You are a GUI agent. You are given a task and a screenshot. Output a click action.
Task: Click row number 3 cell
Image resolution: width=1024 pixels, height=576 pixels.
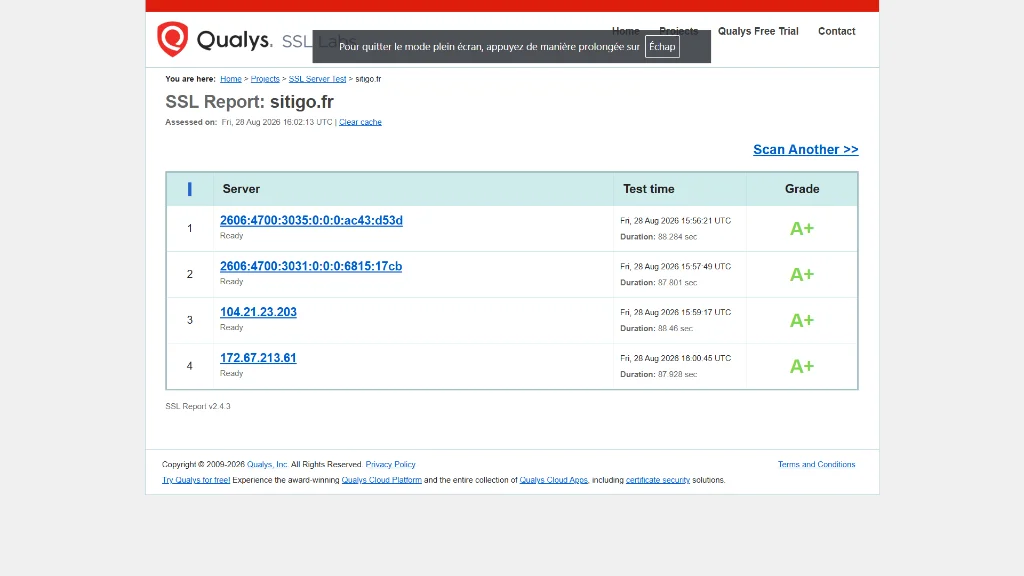(x=190, y=320)
